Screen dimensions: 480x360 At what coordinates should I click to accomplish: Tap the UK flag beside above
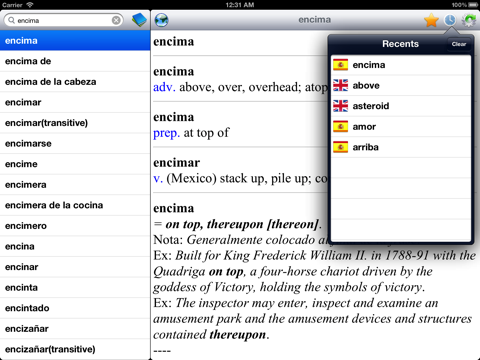pos(340,85)
